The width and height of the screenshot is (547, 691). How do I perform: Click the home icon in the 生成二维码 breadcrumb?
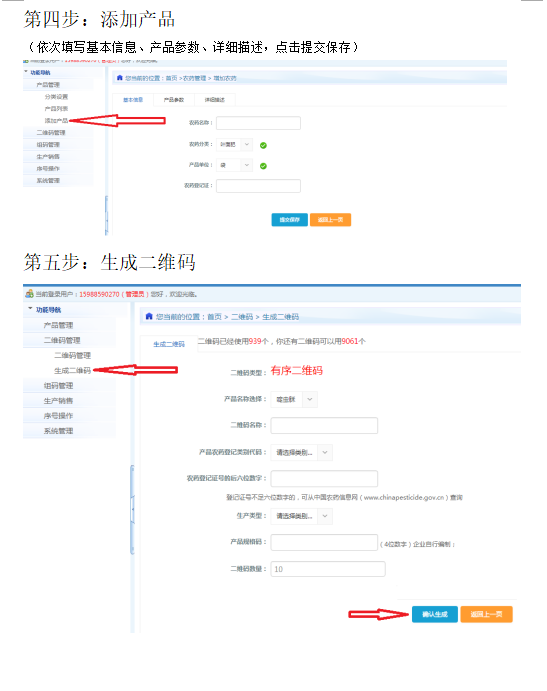click(x=149, y=316)
